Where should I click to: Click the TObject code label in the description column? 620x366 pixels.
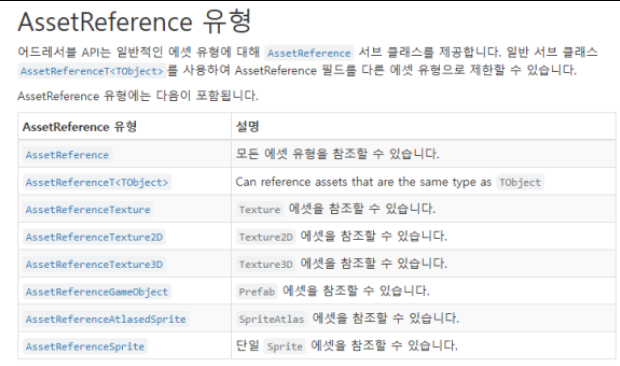(x=520, y=182)
